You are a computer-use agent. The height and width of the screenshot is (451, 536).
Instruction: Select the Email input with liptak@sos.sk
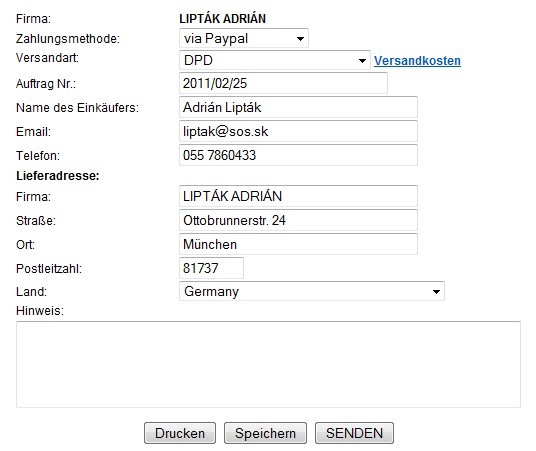point(298,131)
